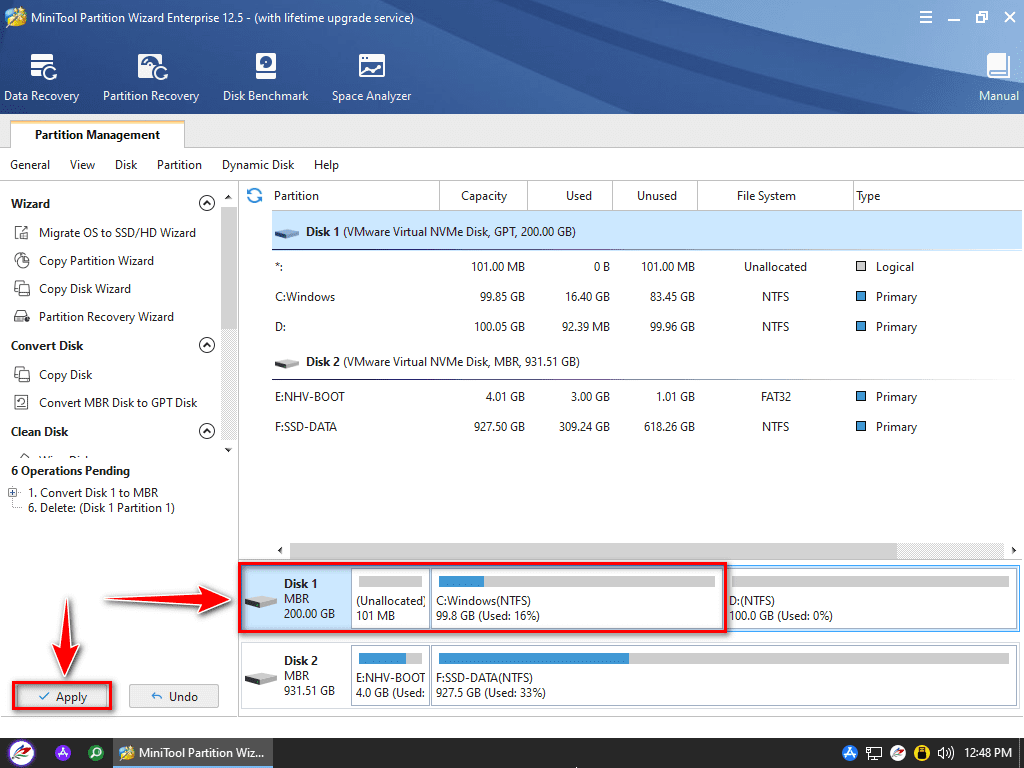Open the hamburger menu on title bar

click(926, 16)
